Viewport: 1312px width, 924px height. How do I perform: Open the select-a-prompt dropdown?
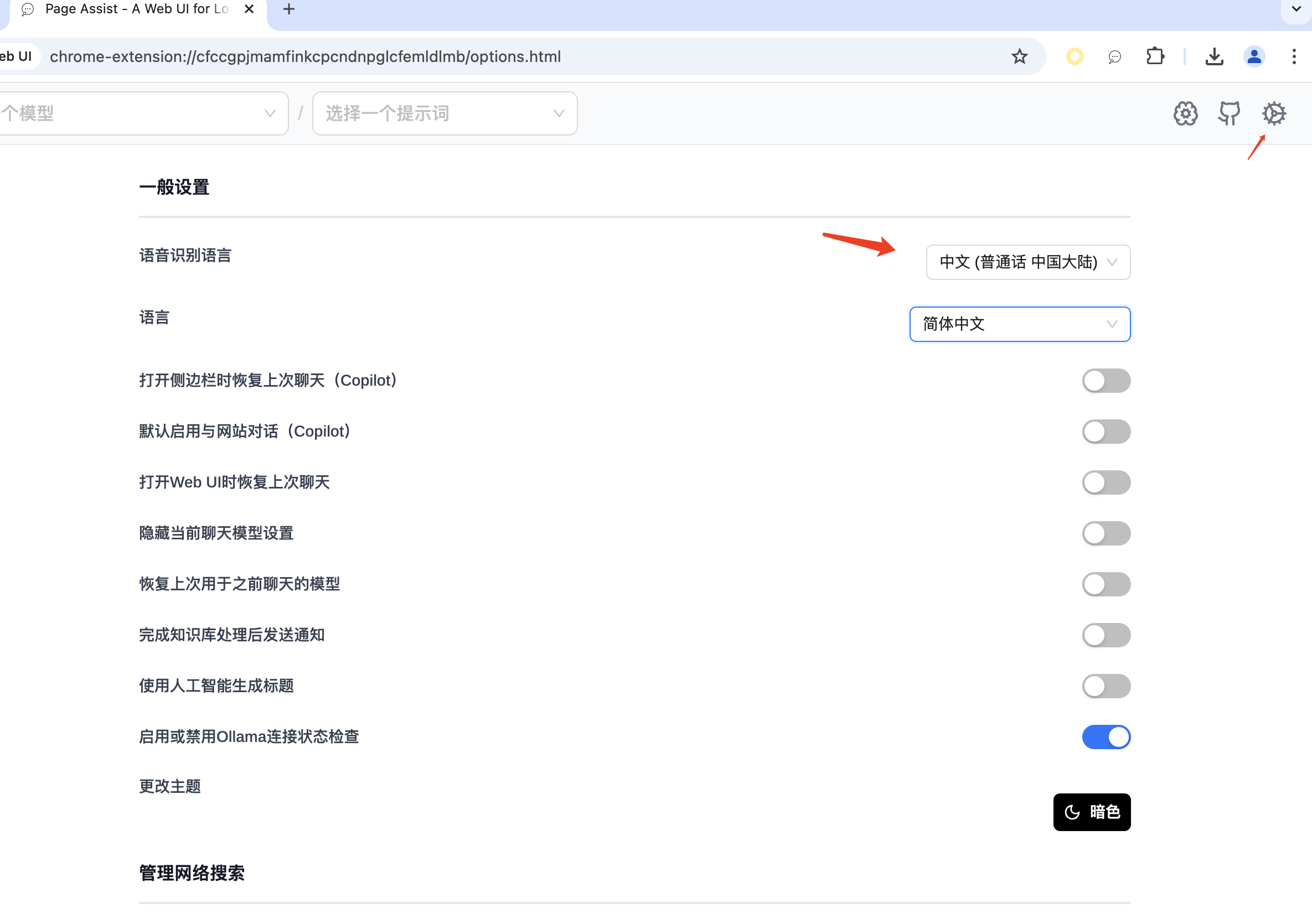click(445, 113)
